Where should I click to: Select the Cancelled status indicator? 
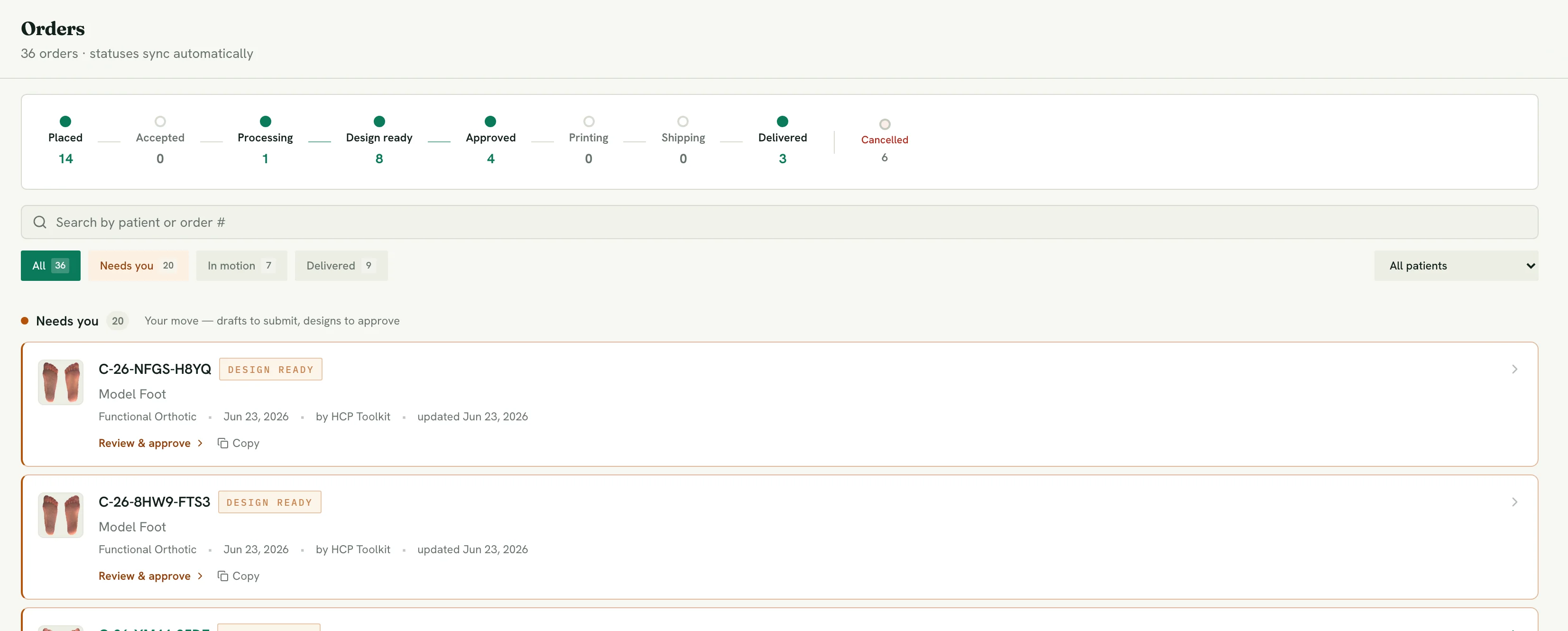[x=885, y=141]
